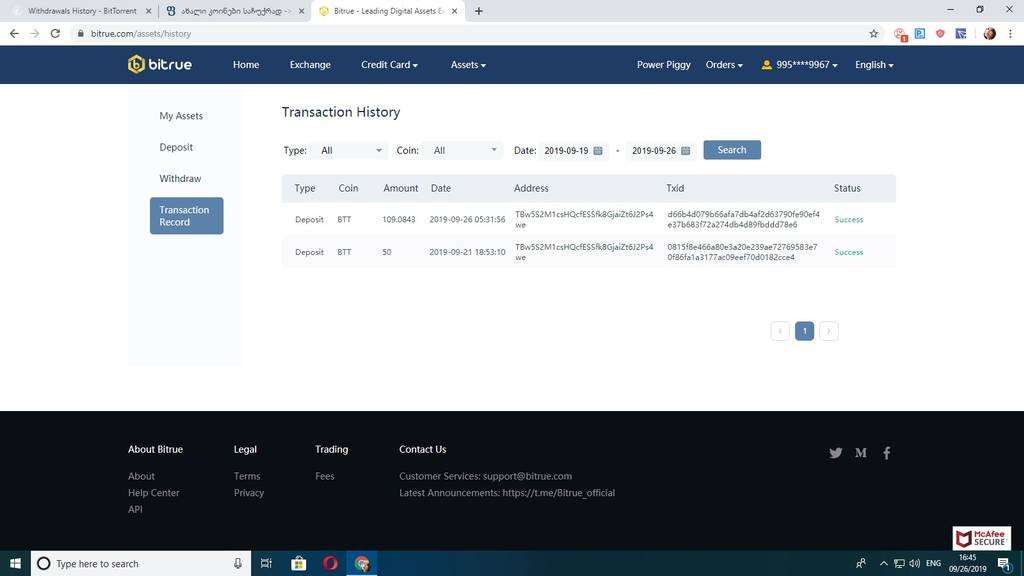The height and width of the screenshot is (576, 1024).
Task: Open the Chrome three-dot menu
Action: click(1010, 33)
